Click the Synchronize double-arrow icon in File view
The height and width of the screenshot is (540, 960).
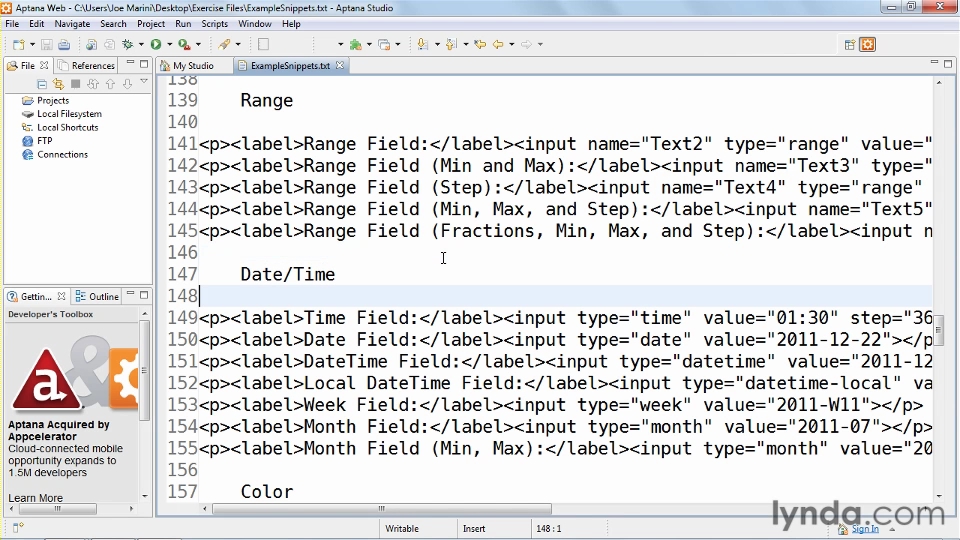(x=93, y=84)
